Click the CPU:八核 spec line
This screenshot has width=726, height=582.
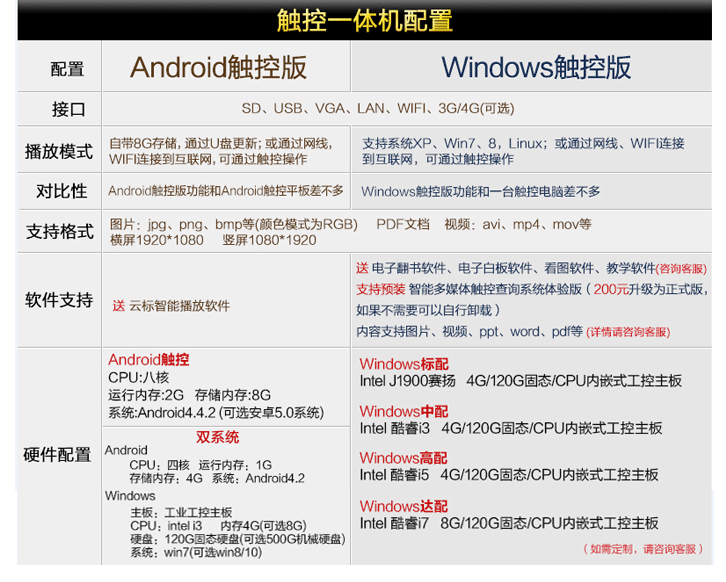click(138, 378)
